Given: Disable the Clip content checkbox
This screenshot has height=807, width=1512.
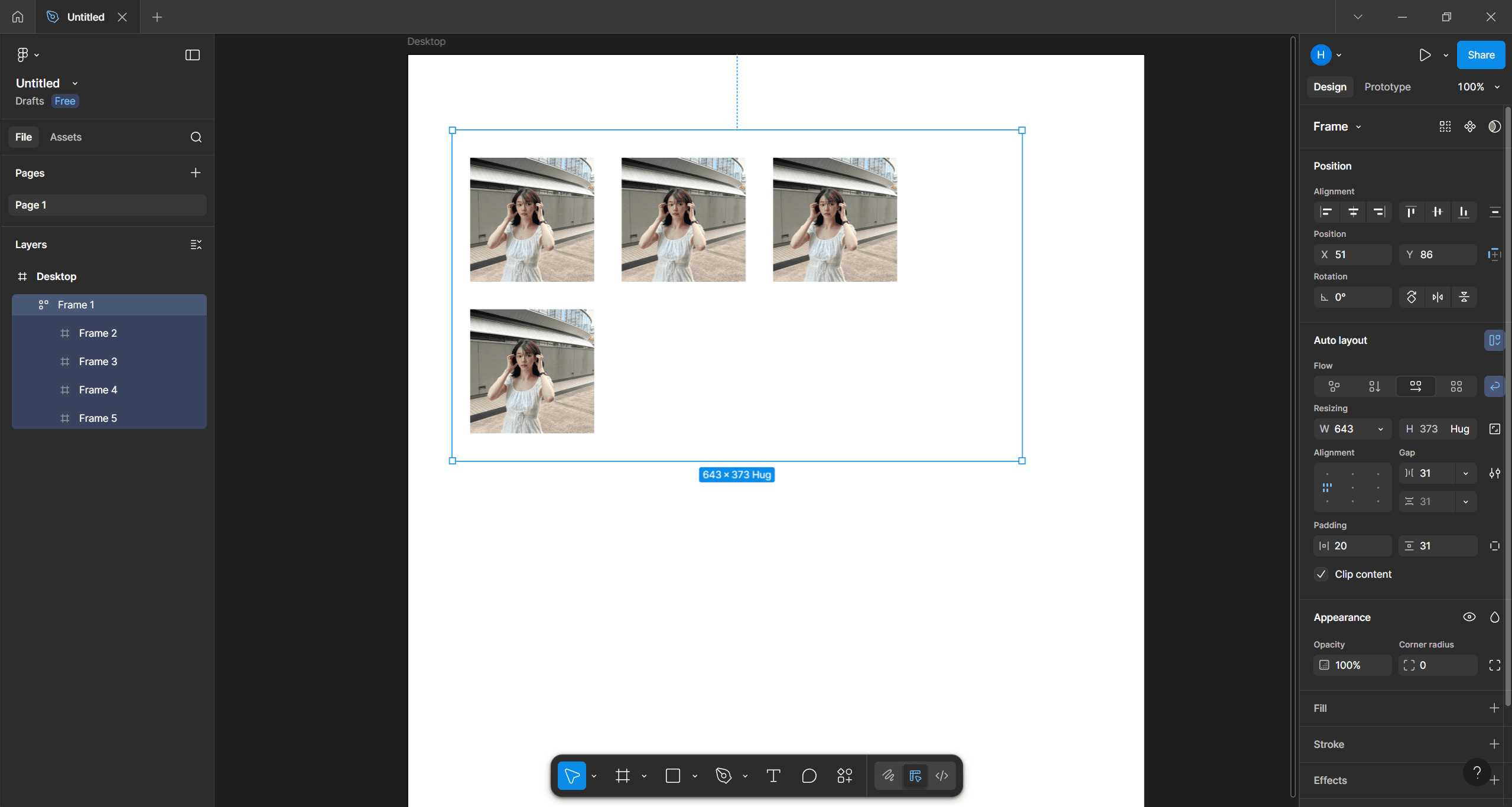Looking at the screenshot, I should pyautogui.click(x=1322, y=574).
